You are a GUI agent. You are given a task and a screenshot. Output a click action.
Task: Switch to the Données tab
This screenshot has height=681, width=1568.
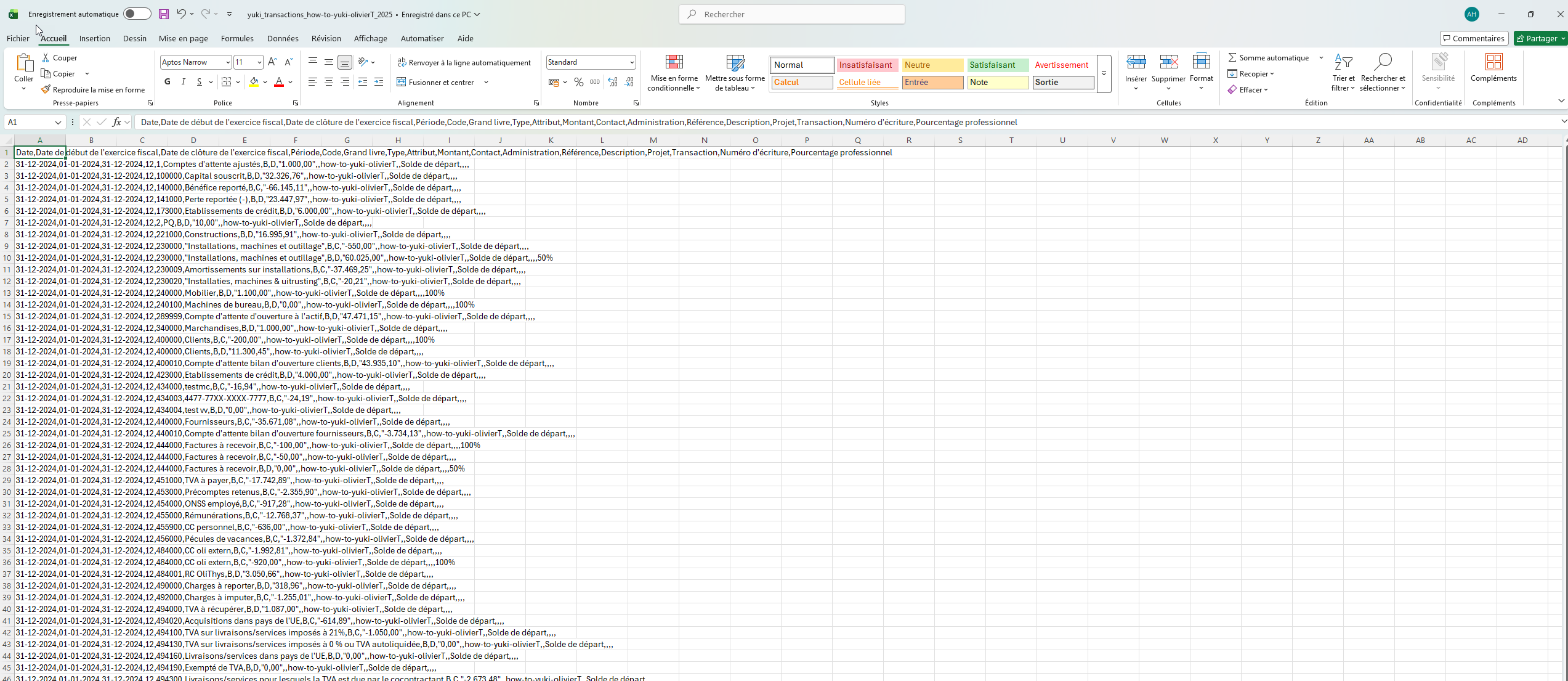click(283, 38)
